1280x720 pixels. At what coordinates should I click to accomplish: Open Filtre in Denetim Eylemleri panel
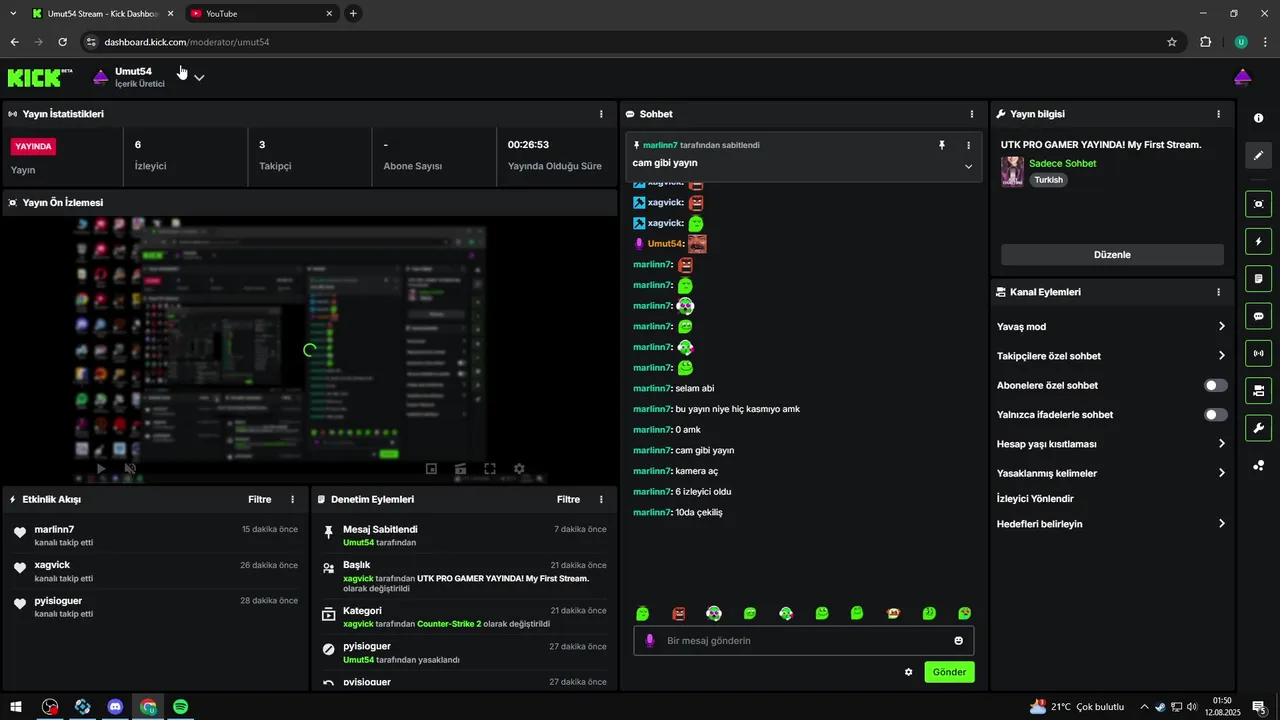coord(568,499)
